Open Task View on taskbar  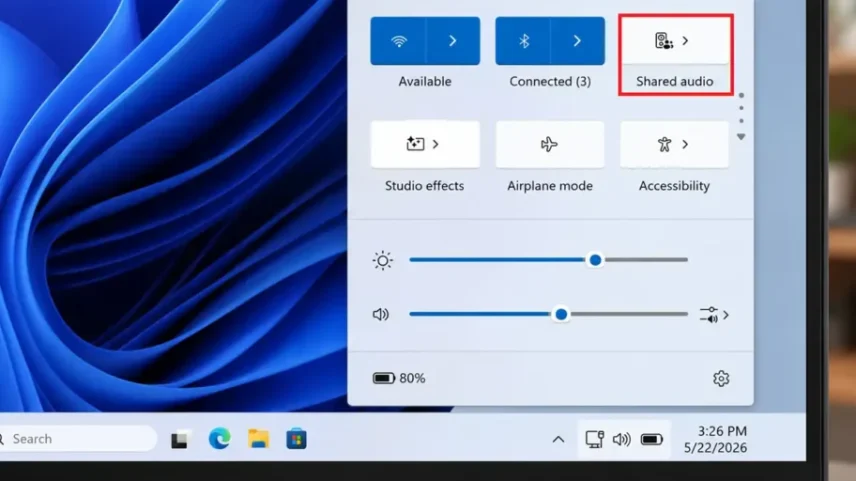pos(180,440)
